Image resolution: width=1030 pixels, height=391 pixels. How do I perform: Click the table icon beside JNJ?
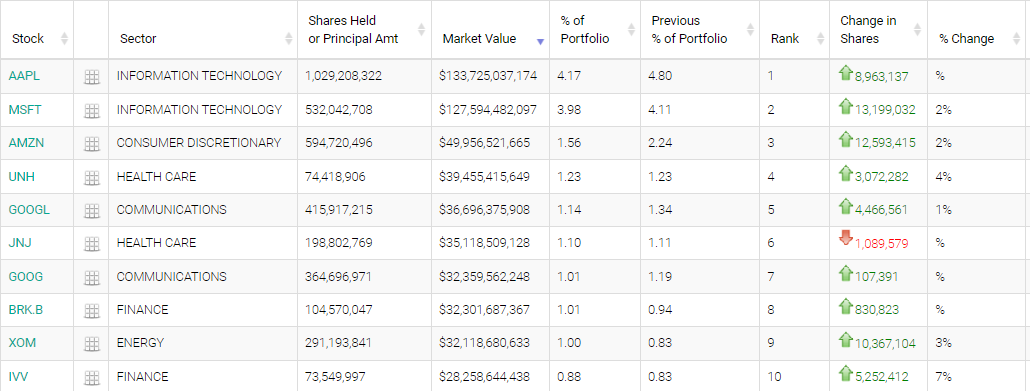coord(91,244)
